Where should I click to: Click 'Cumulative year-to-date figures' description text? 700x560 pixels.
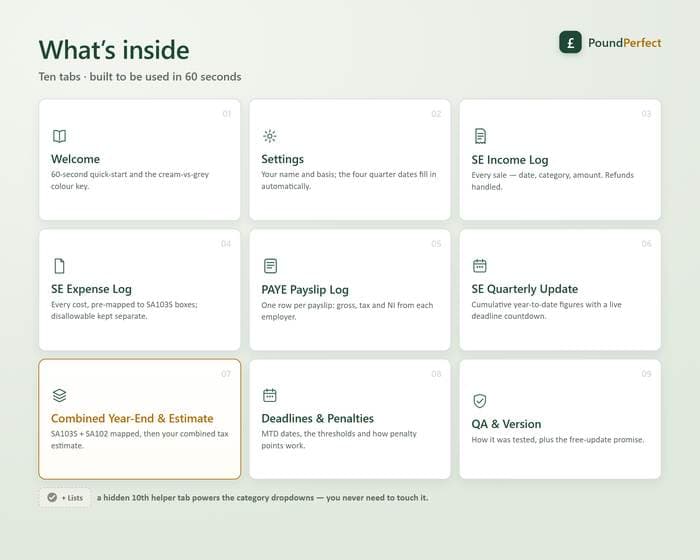[x=546, y=310]
